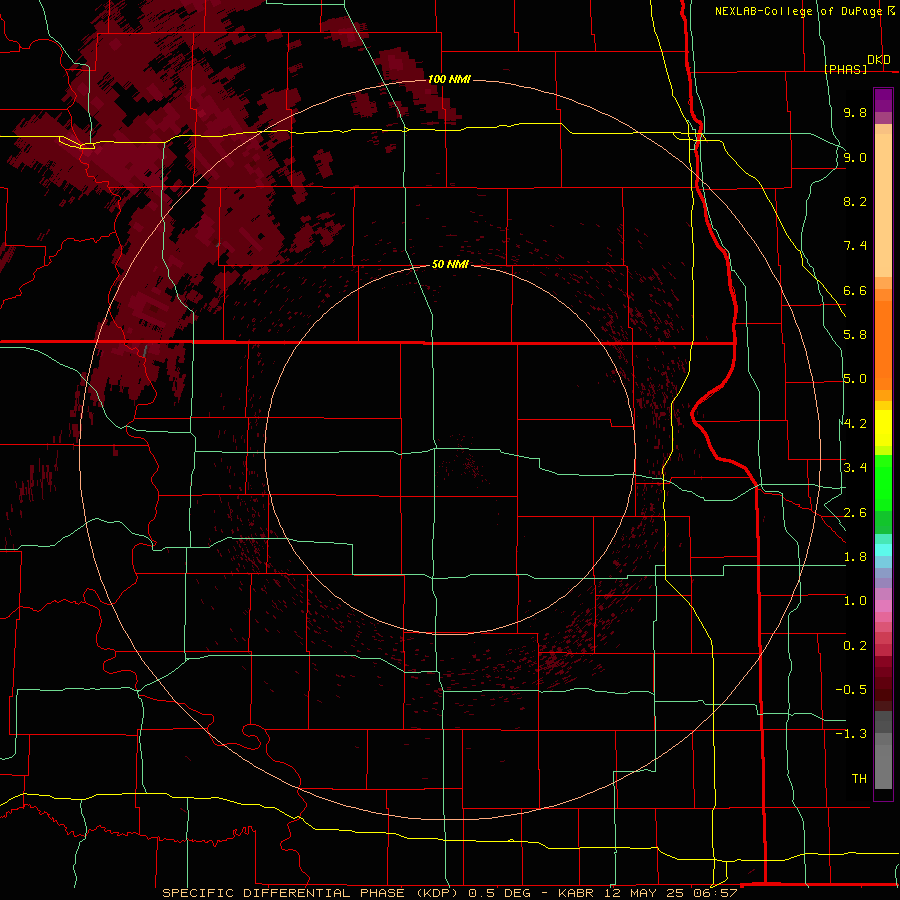Click the 2.6 value on the color scale
Image resolution: width=900 pixels, height=900 pixels.
click(855, 513)
